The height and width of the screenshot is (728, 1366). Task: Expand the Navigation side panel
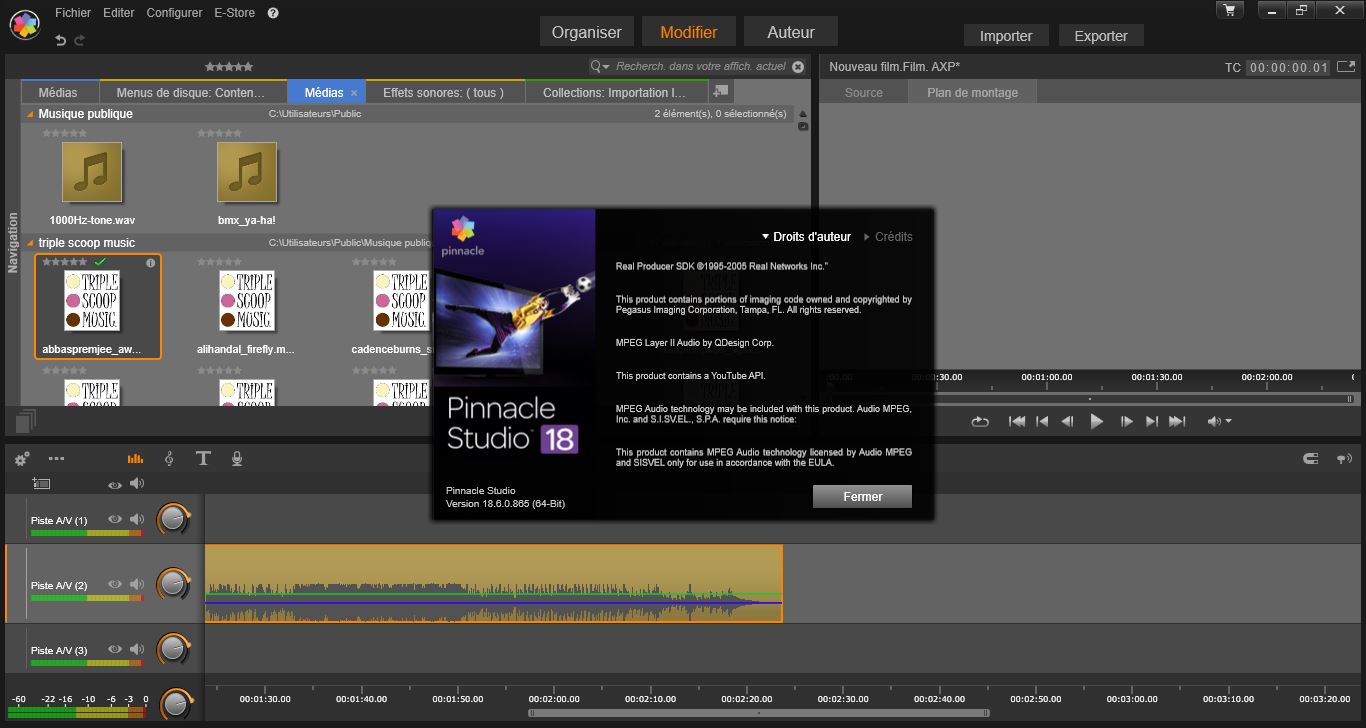click(x=13, y=242)
